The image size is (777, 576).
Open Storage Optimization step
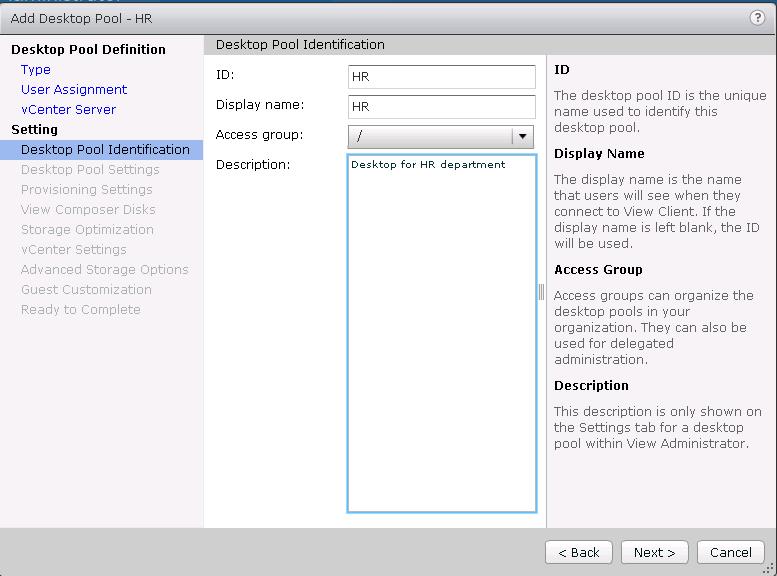[x=87, y=230]
